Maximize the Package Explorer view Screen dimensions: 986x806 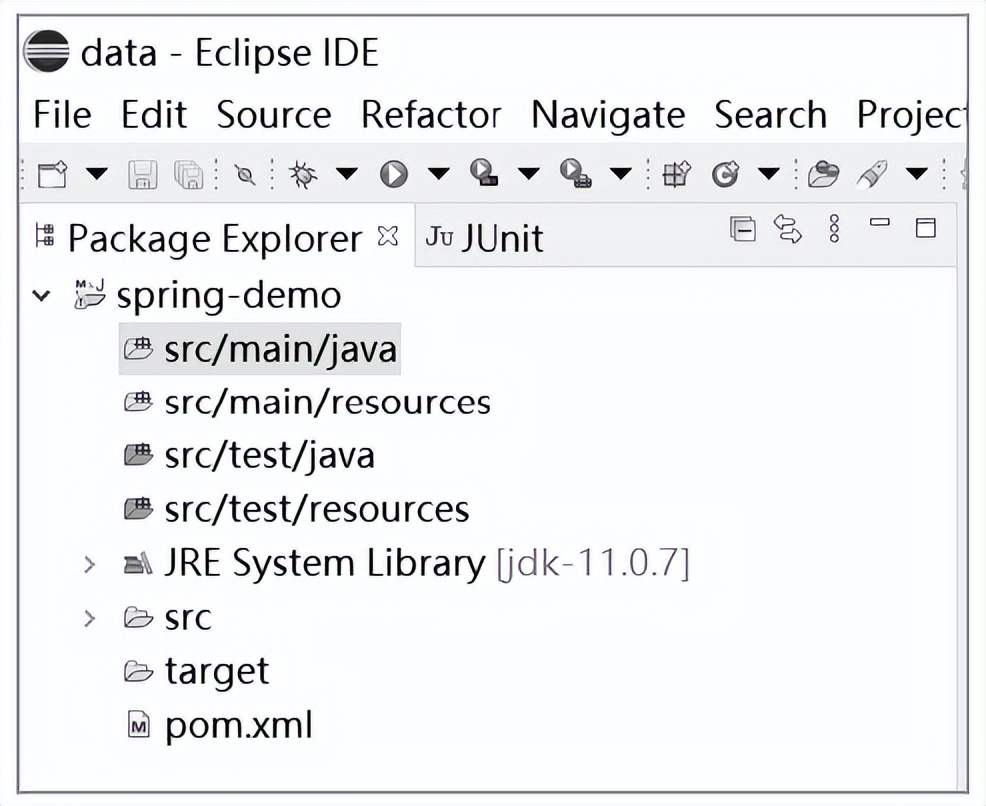coord(926,228)
